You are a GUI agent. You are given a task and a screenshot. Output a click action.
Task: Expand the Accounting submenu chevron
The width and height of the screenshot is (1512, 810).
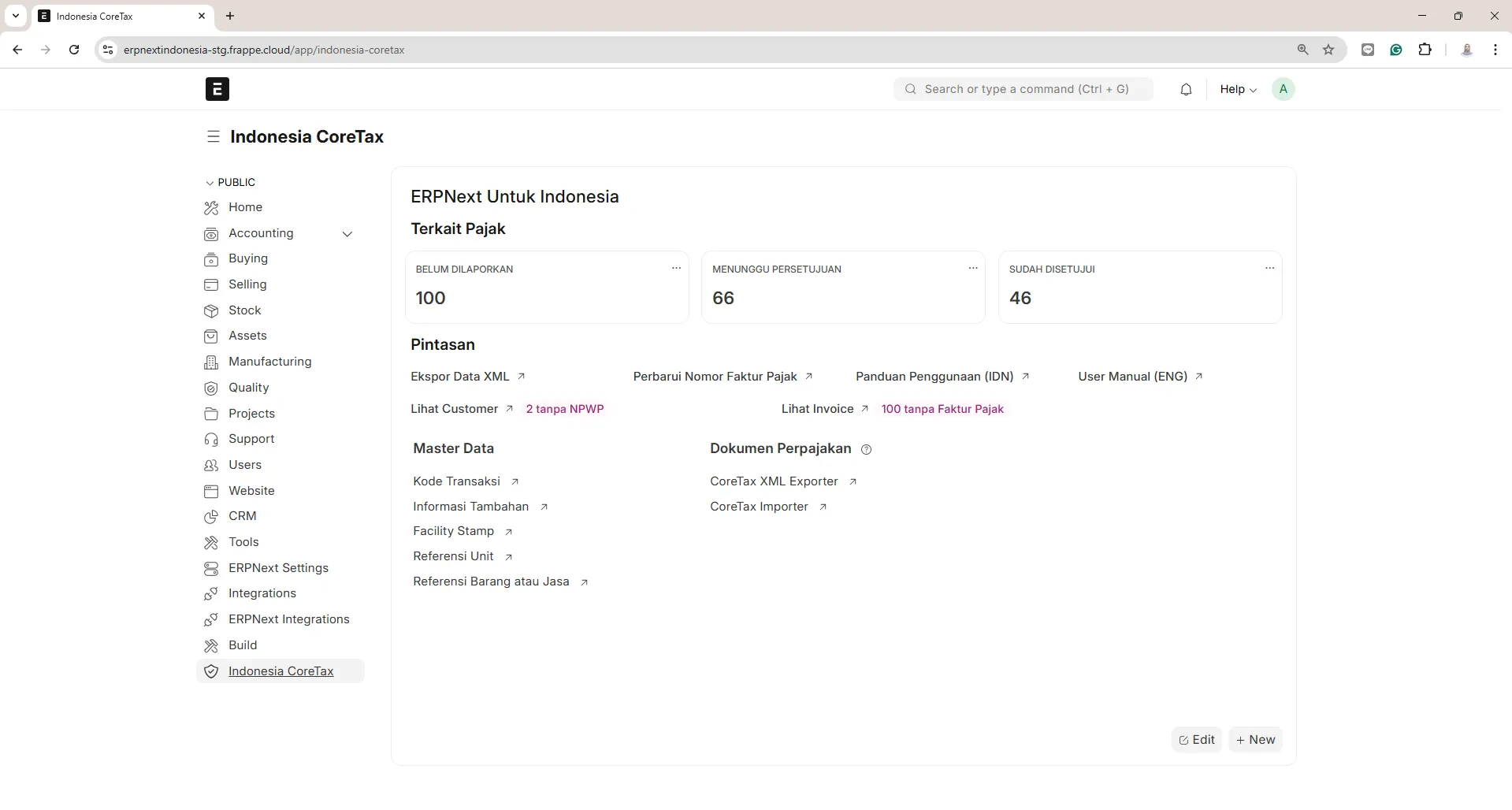pos(347,234)
